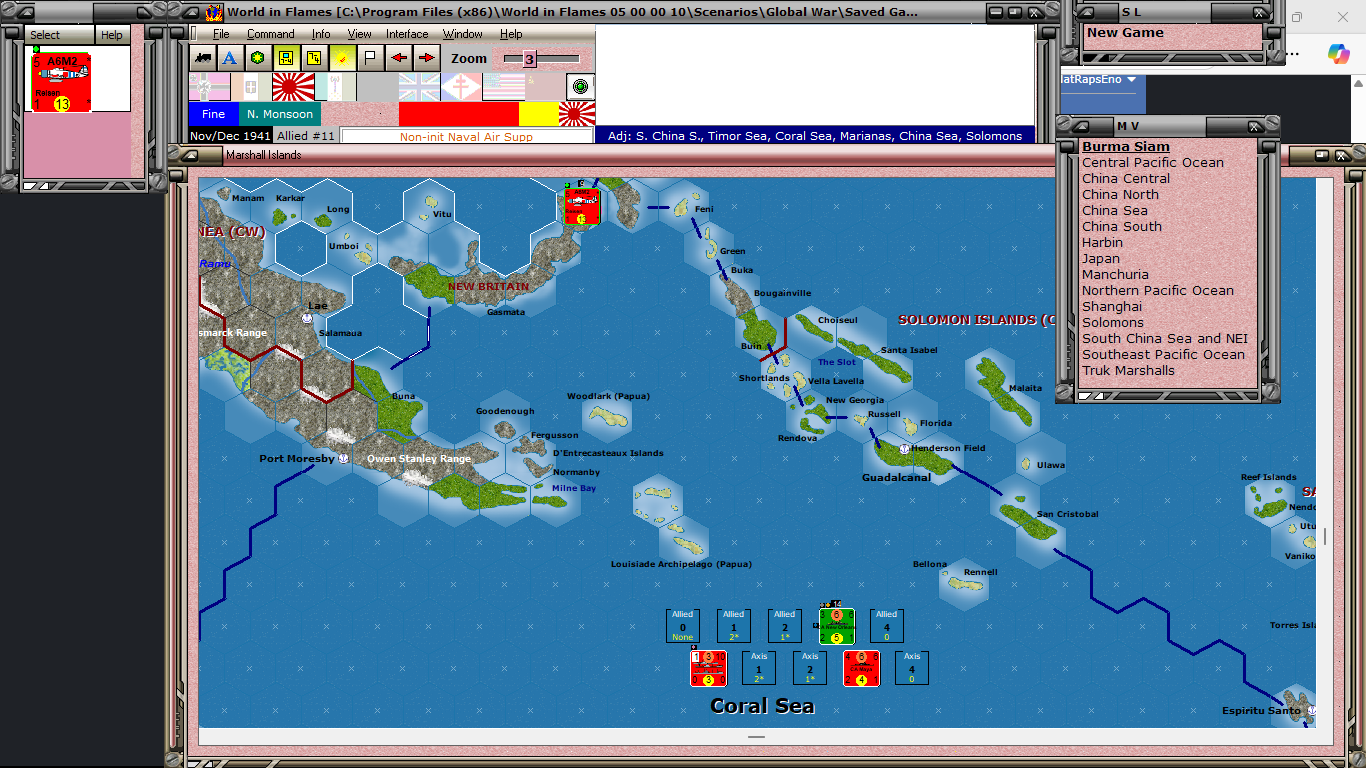Click the yellow unit-counter toolbar icon

[x=315, y=58]
